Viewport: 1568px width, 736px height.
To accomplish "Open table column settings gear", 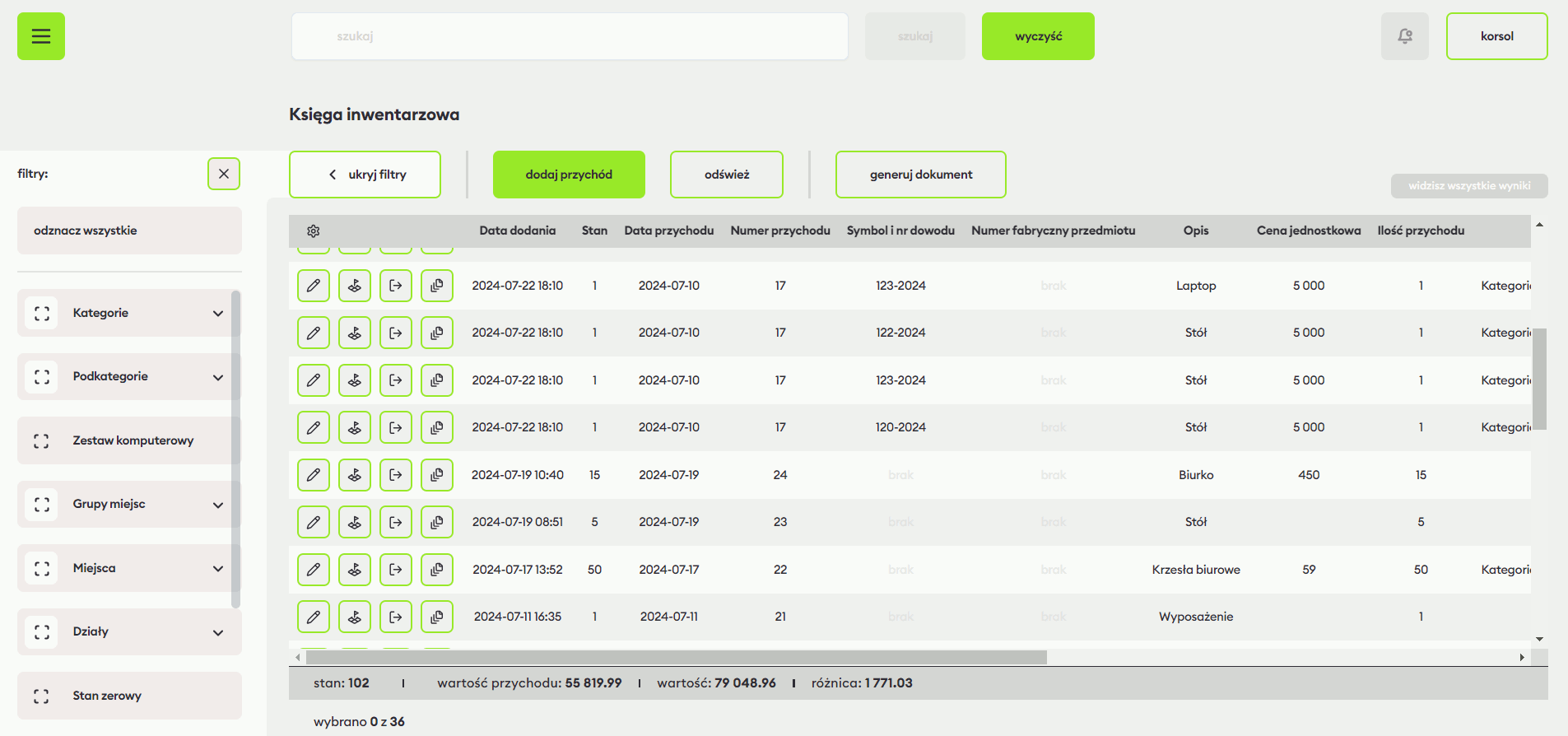I will tap(313, 231).
